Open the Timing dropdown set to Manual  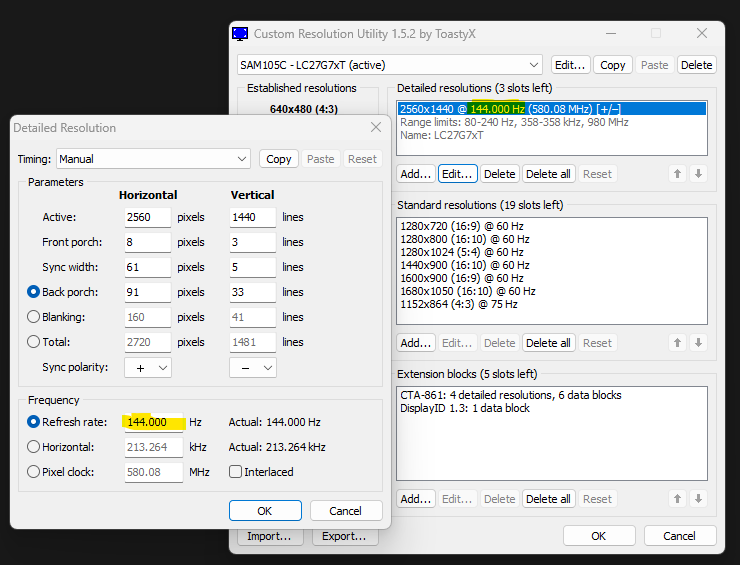coord(153,159)
